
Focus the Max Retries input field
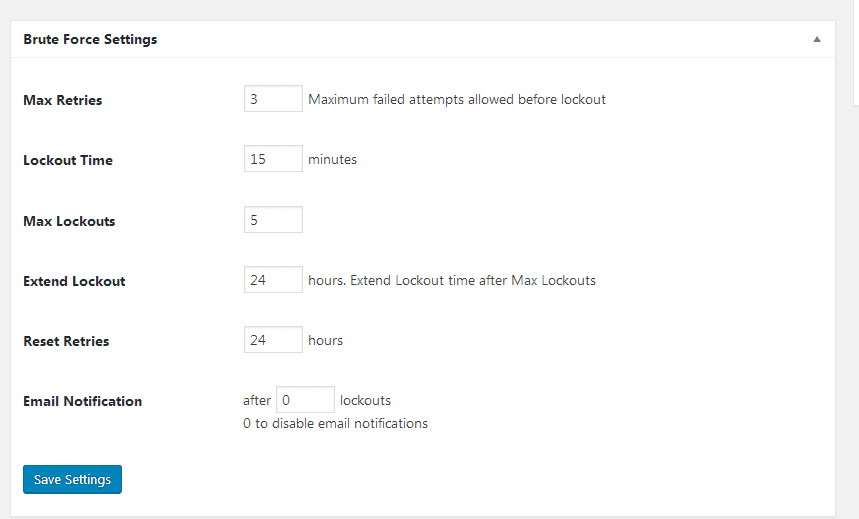pos(273,99)
